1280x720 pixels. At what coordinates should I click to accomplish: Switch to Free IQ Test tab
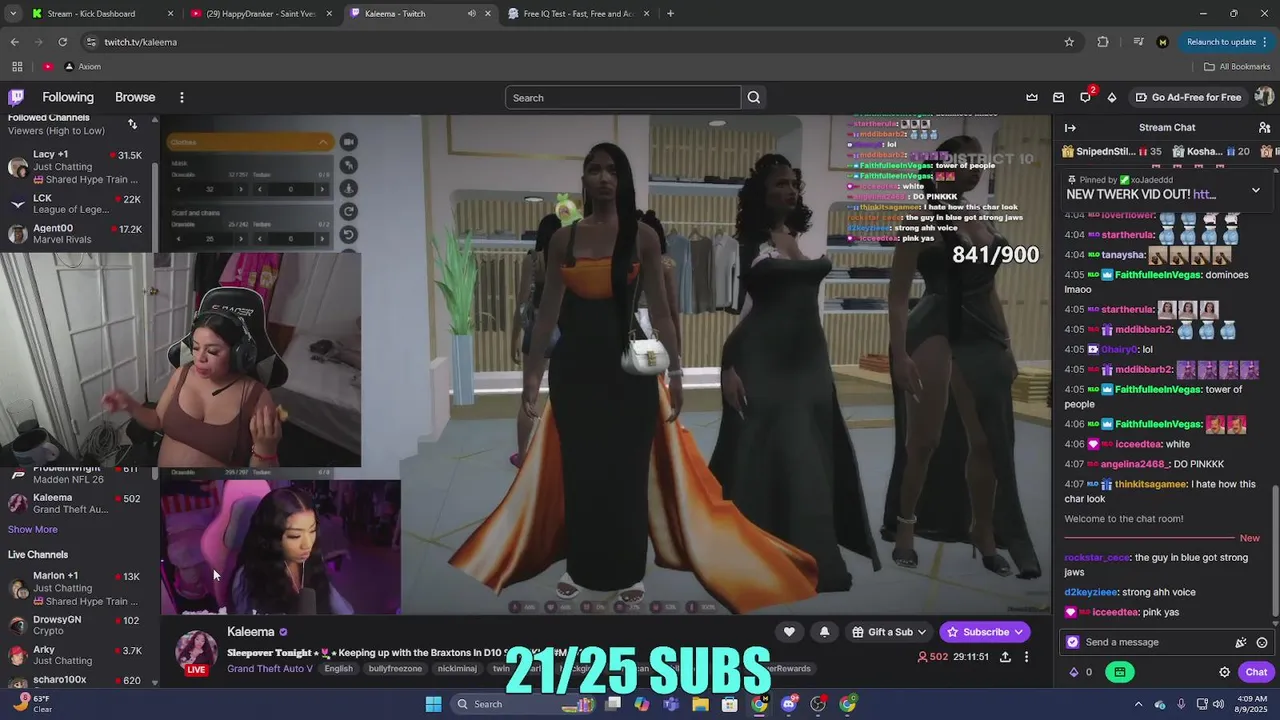pyautogui.click(x=580, y=13)
